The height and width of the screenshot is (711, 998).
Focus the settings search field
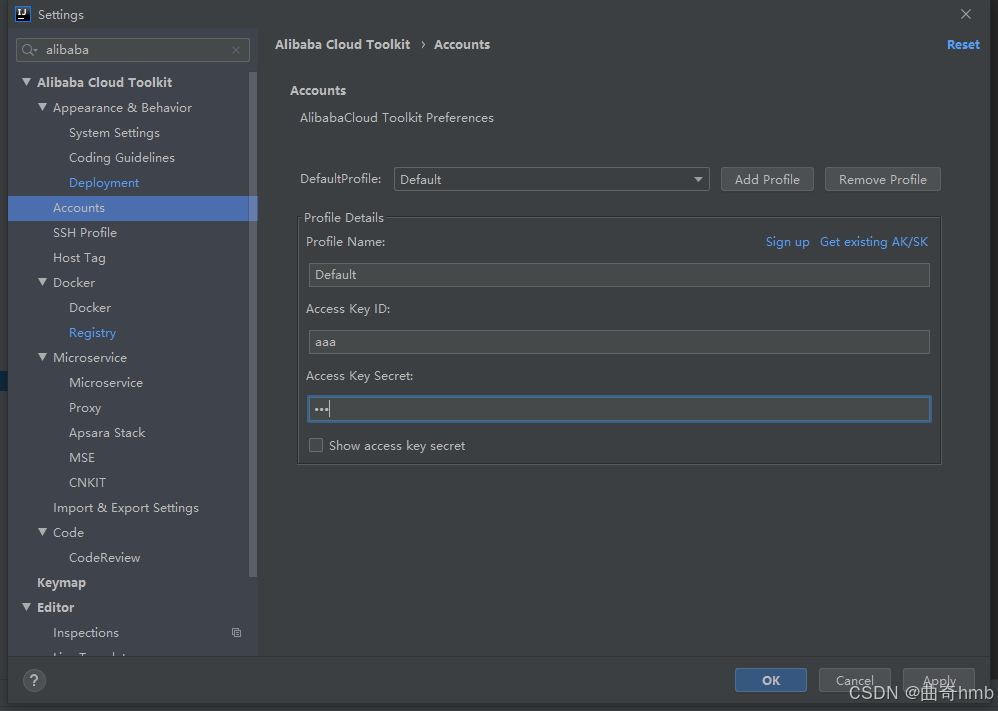click(x=132, y=50)
